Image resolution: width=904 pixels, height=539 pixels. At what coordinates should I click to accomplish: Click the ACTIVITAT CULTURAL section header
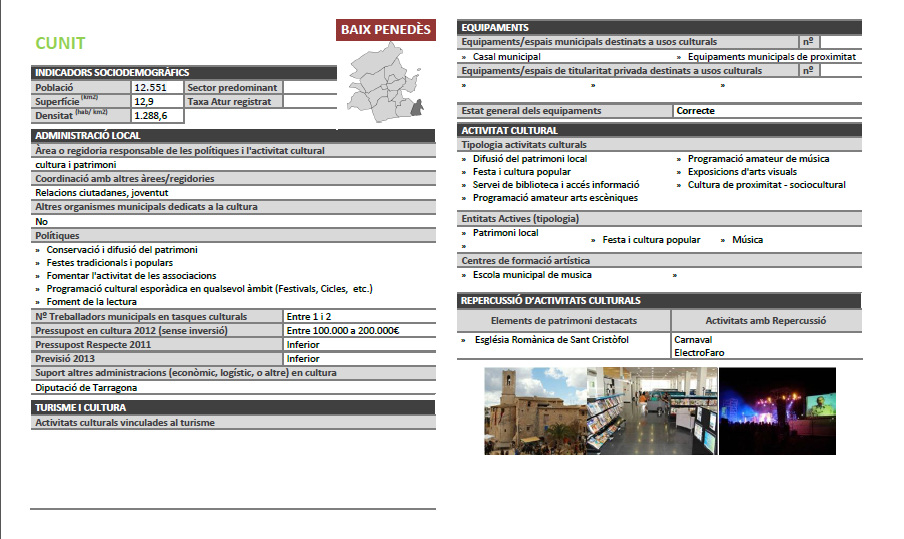pos(659,130)
